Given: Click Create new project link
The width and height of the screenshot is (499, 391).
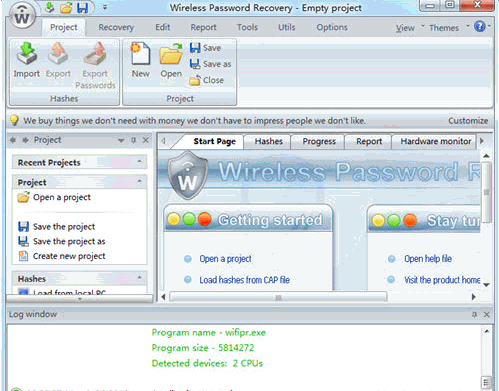Looking at the screenshot, I should (69, 256).
